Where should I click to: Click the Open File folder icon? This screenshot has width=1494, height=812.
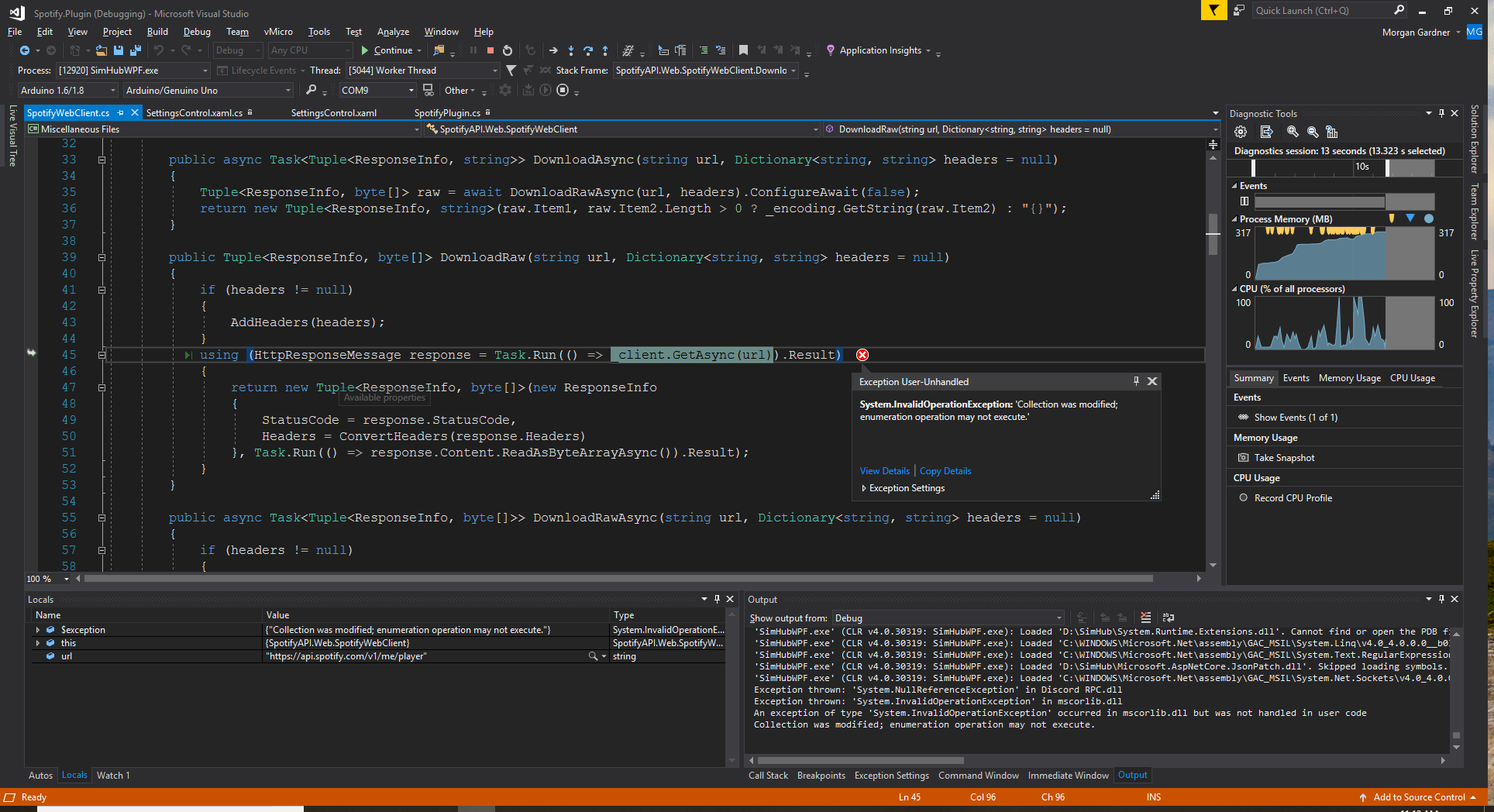(102, 50)
